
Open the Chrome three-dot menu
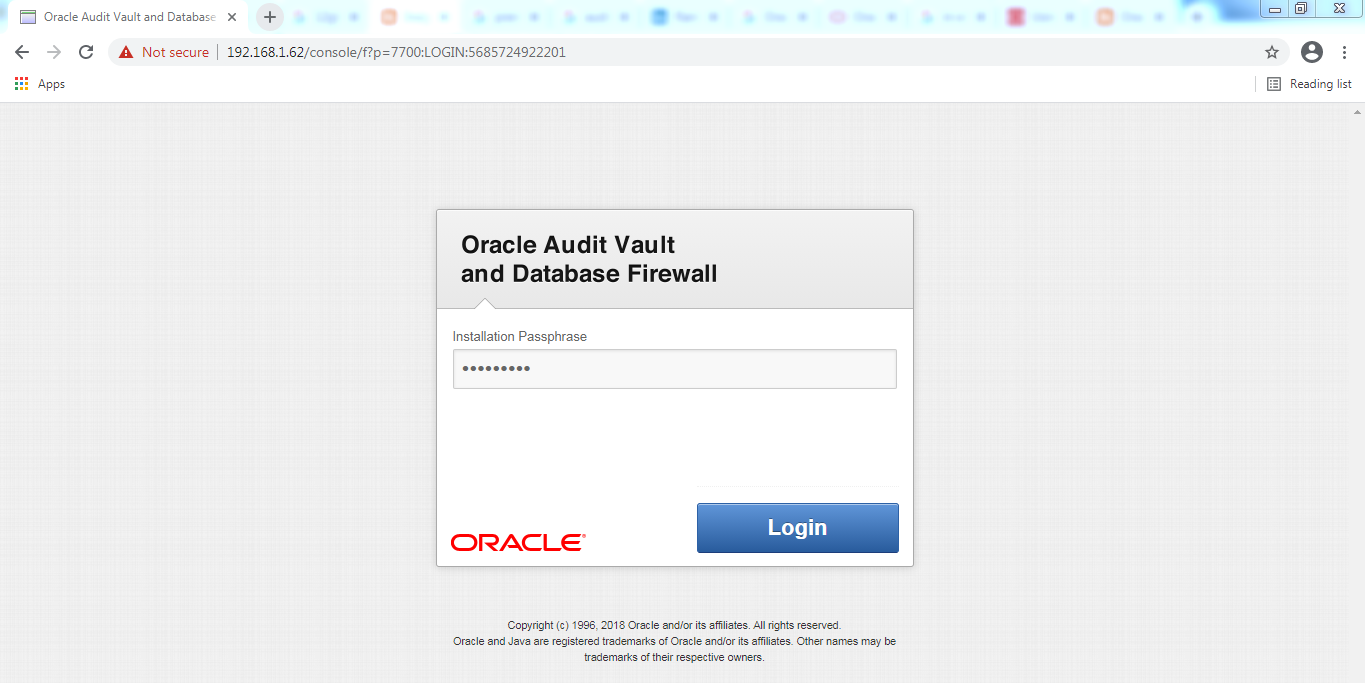tap(1344, 52)
